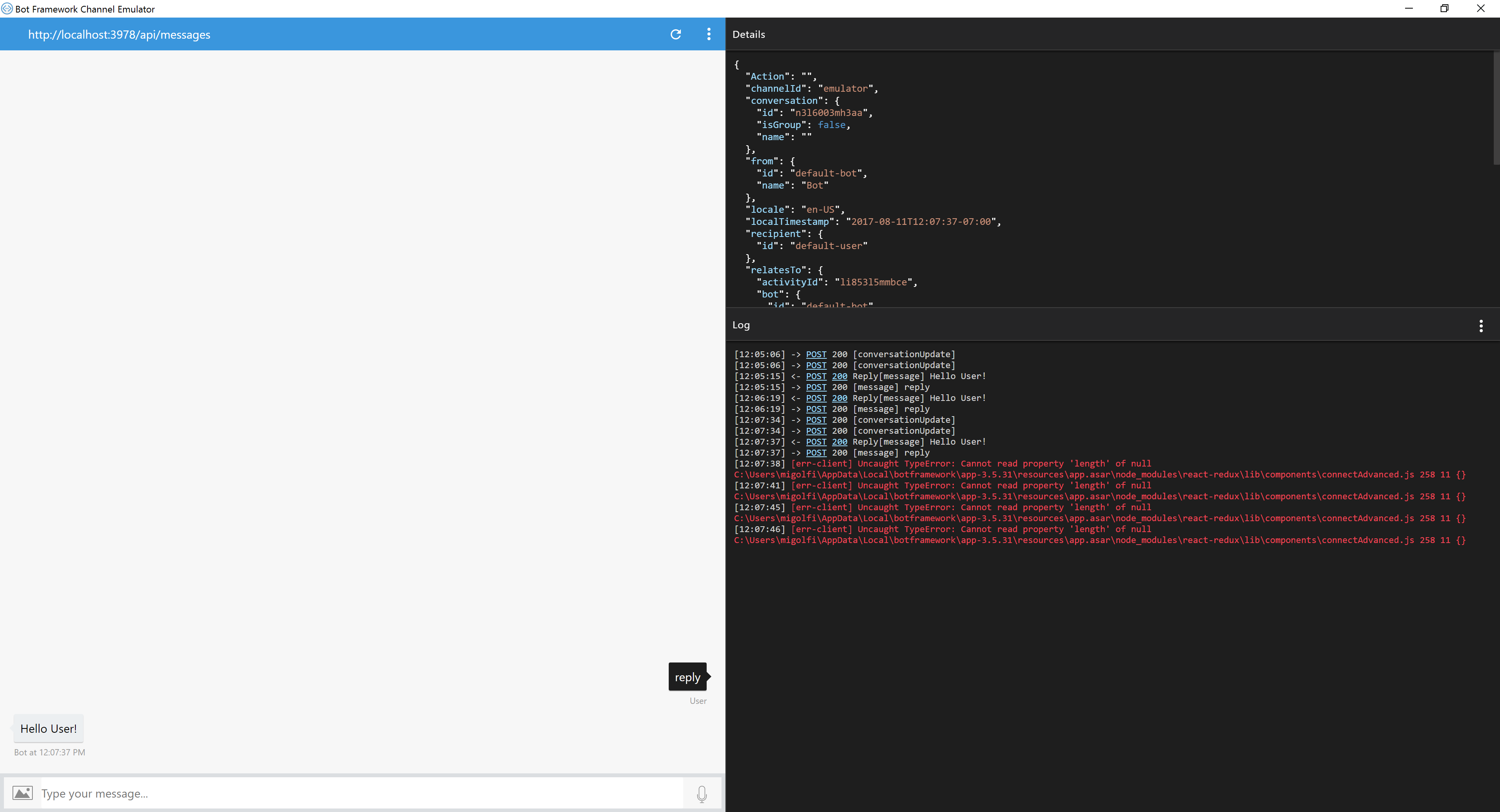Open the first POST link in the log
Screen dimensions: 1500x812
coord(816,354)
